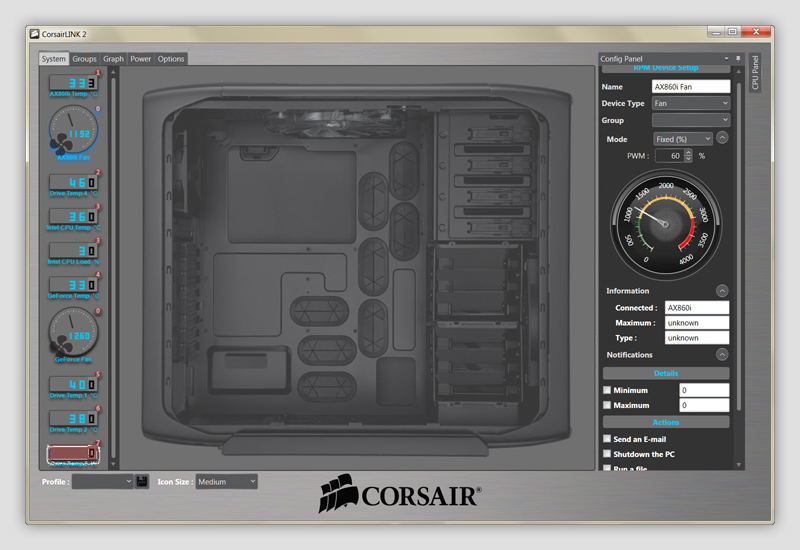Select the Drive Temp 4 readout
This screenshot has width=800, height=550.
tap(73, 182)
